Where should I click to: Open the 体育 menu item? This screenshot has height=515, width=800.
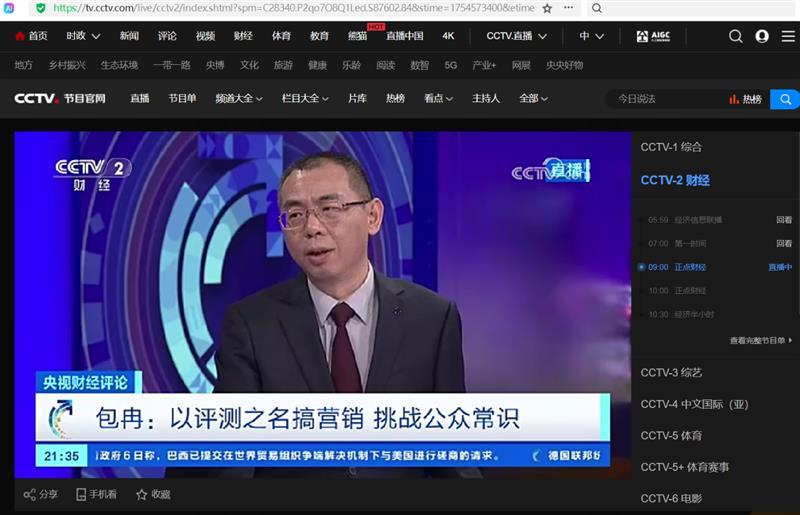point(281,36)
